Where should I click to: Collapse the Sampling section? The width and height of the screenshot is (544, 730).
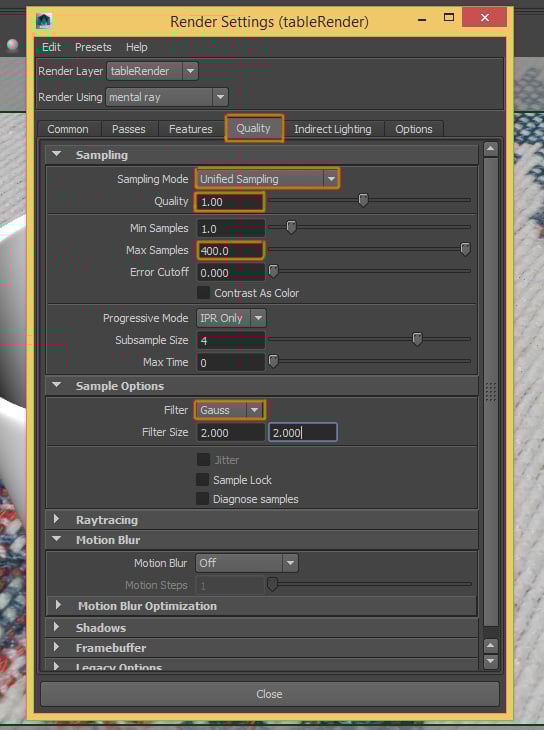tap(57, 154)
